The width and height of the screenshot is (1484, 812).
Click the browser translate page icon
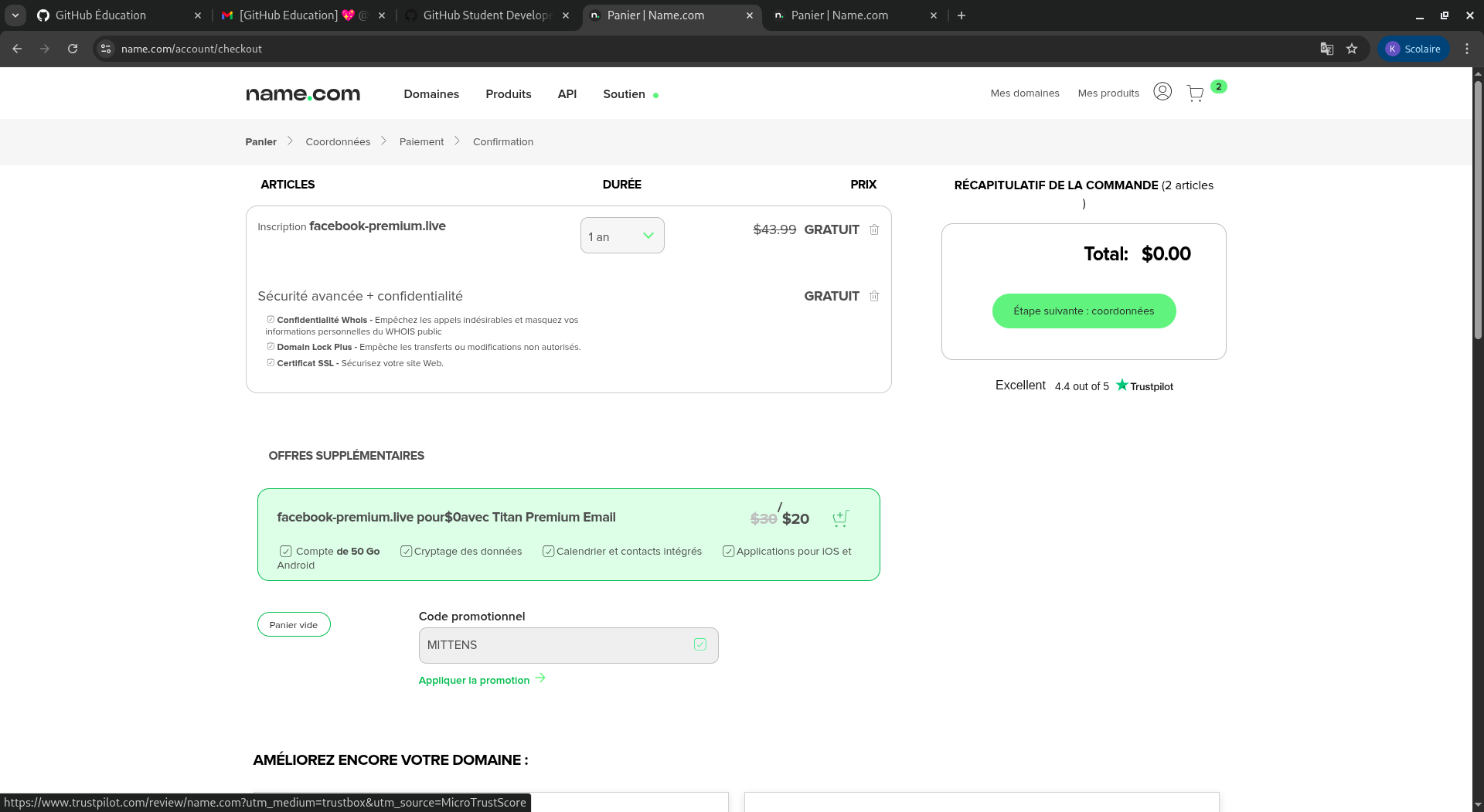pos(1326,49)
